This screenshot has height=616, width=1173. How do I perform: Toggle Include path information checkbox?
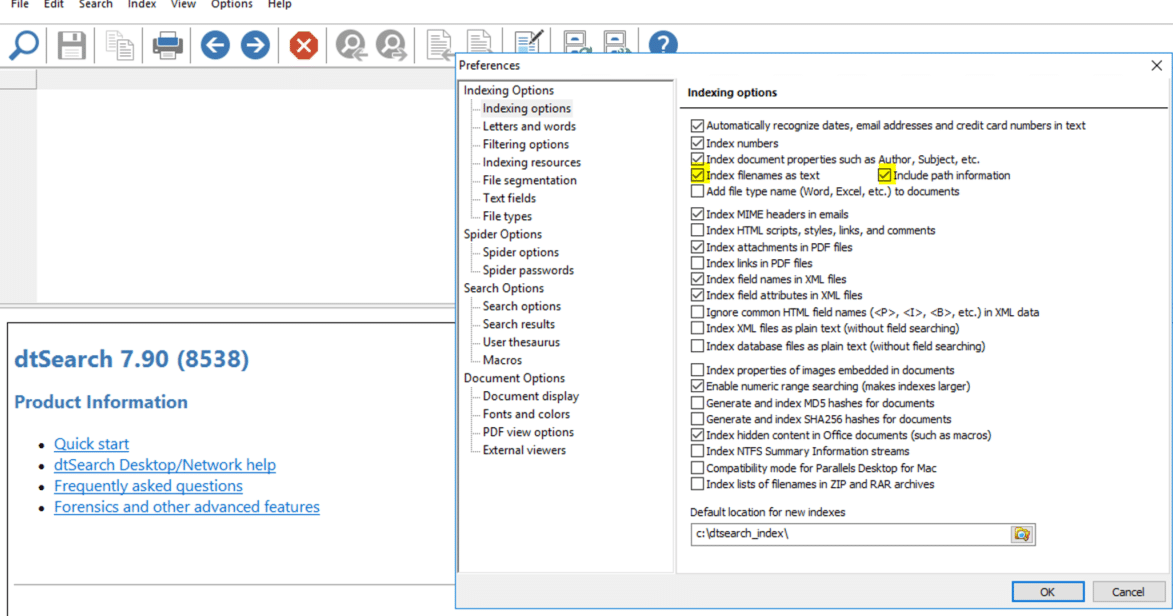tap(884, 175)
